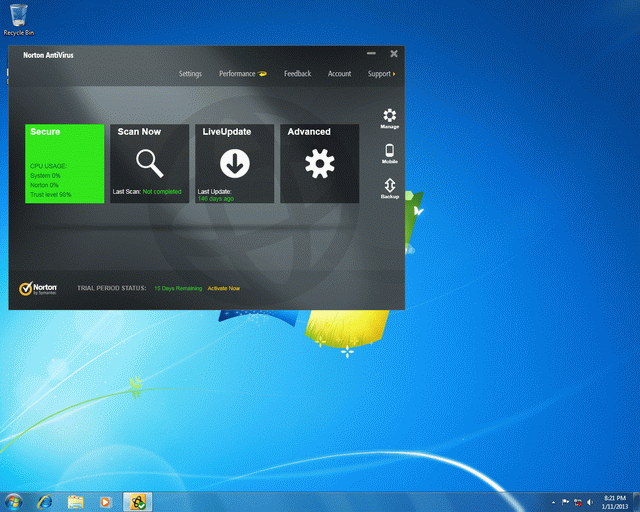Minimize the Norton AntiVirus window
This screenshot has height=512, width=640.
pos(371,53)
